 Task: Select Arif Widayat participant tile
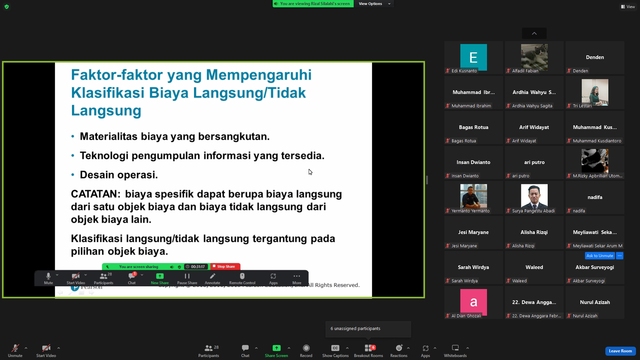[x=534, y=128]
